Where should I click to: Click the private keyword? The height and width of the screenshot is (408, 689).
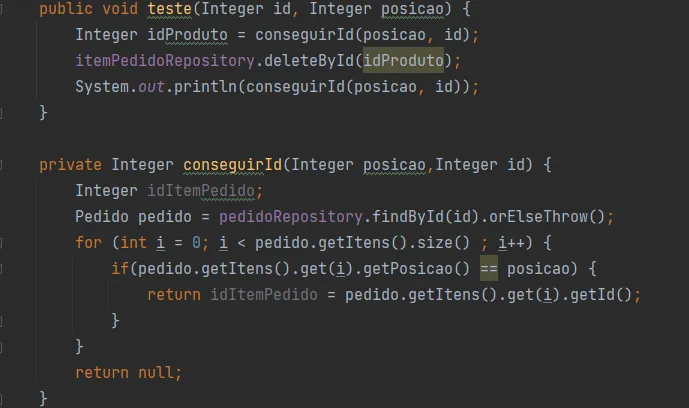coord(71,164)
